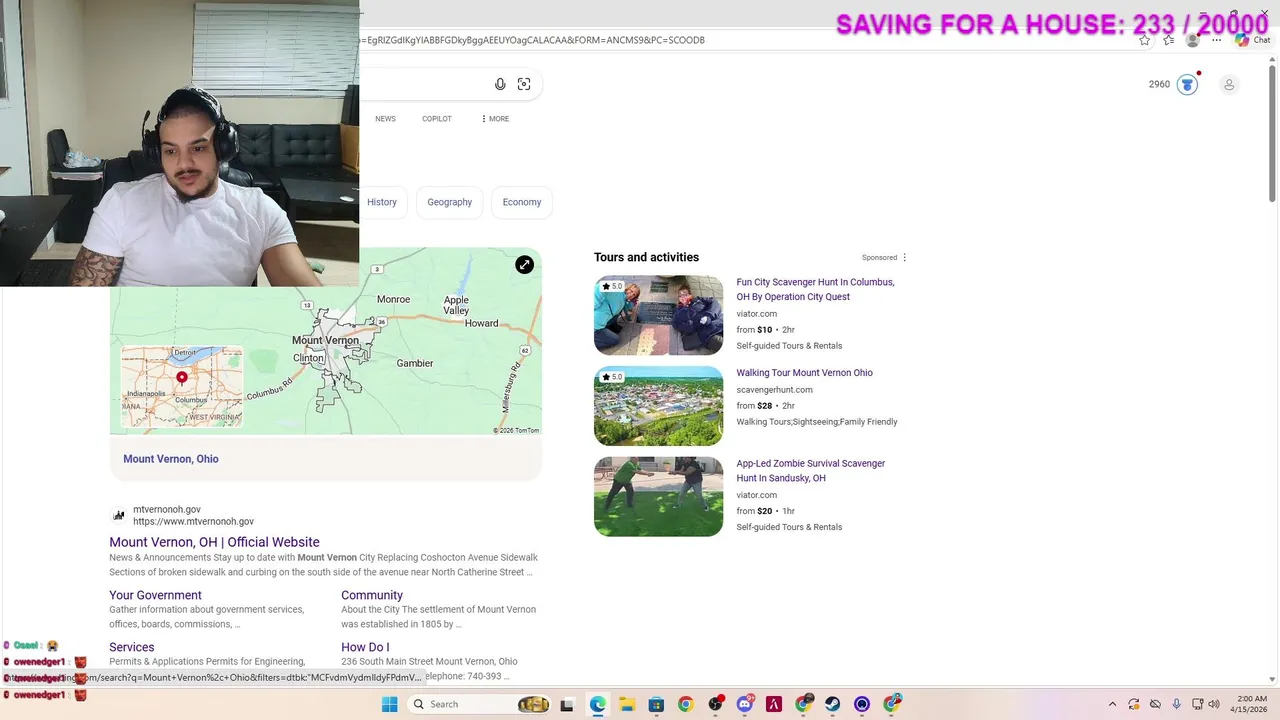Select the COPILOT search tab
The image size is (1280, 720).
pyautogui.click(x=436, y=119)
